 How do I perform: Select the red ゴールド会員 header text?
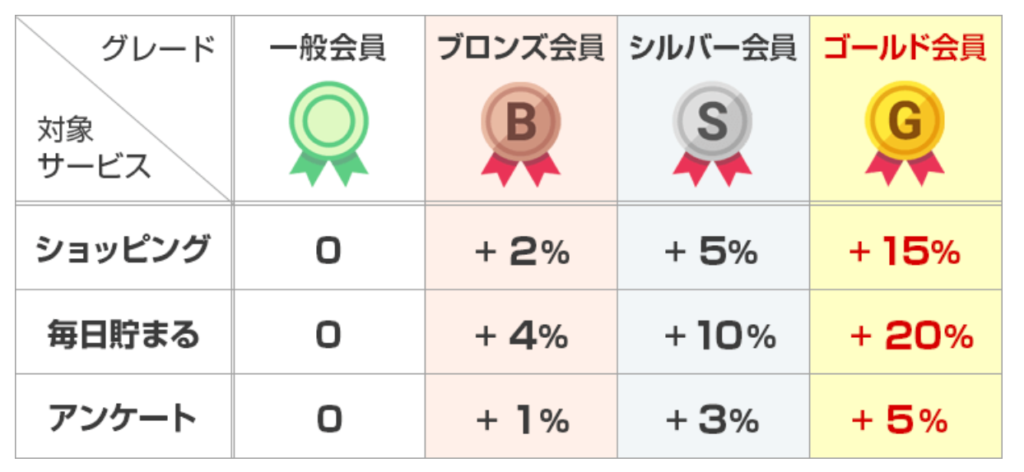coord(905,50)
